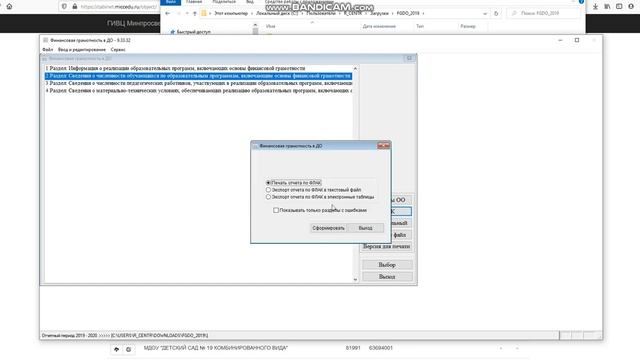Click the Выход button below Выбор
Viewport: 640px width, 360px height.
[387, 277]
